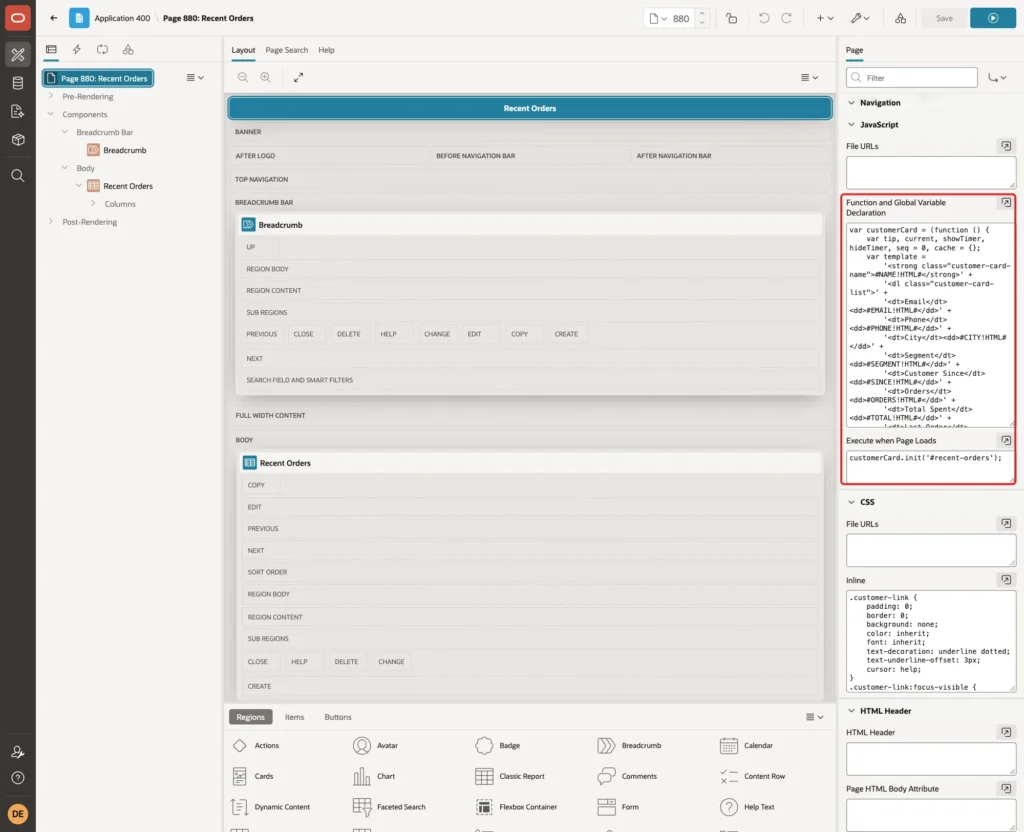This screenshot has height=832, width=1024.
Task: Open Application 400 breadcrumb link
Action: [122, 18]
